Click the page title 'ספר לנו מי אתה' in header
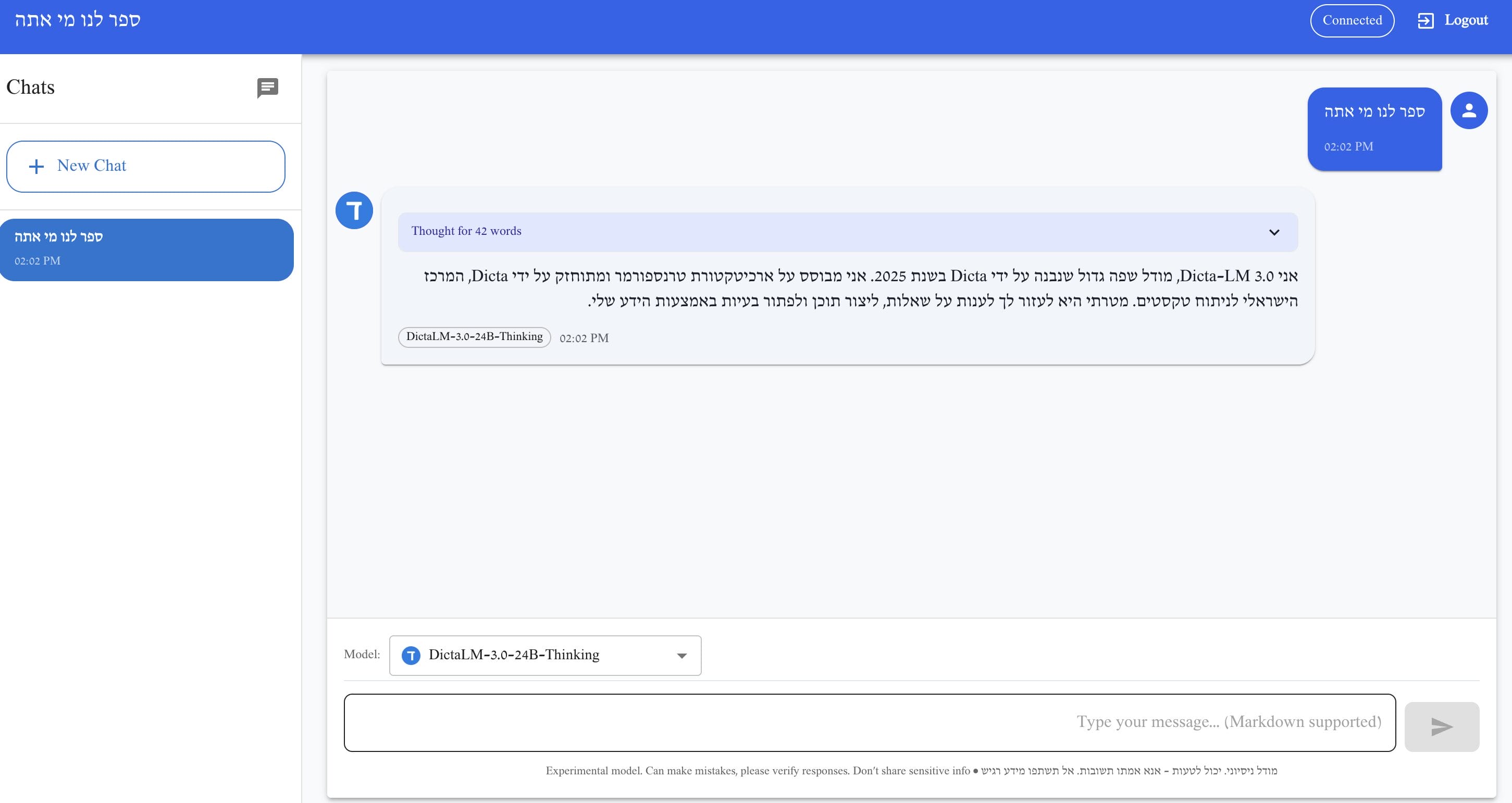The width and height of the screenshot is (1512, 803). pyautogui.click(x=78, y=20)
